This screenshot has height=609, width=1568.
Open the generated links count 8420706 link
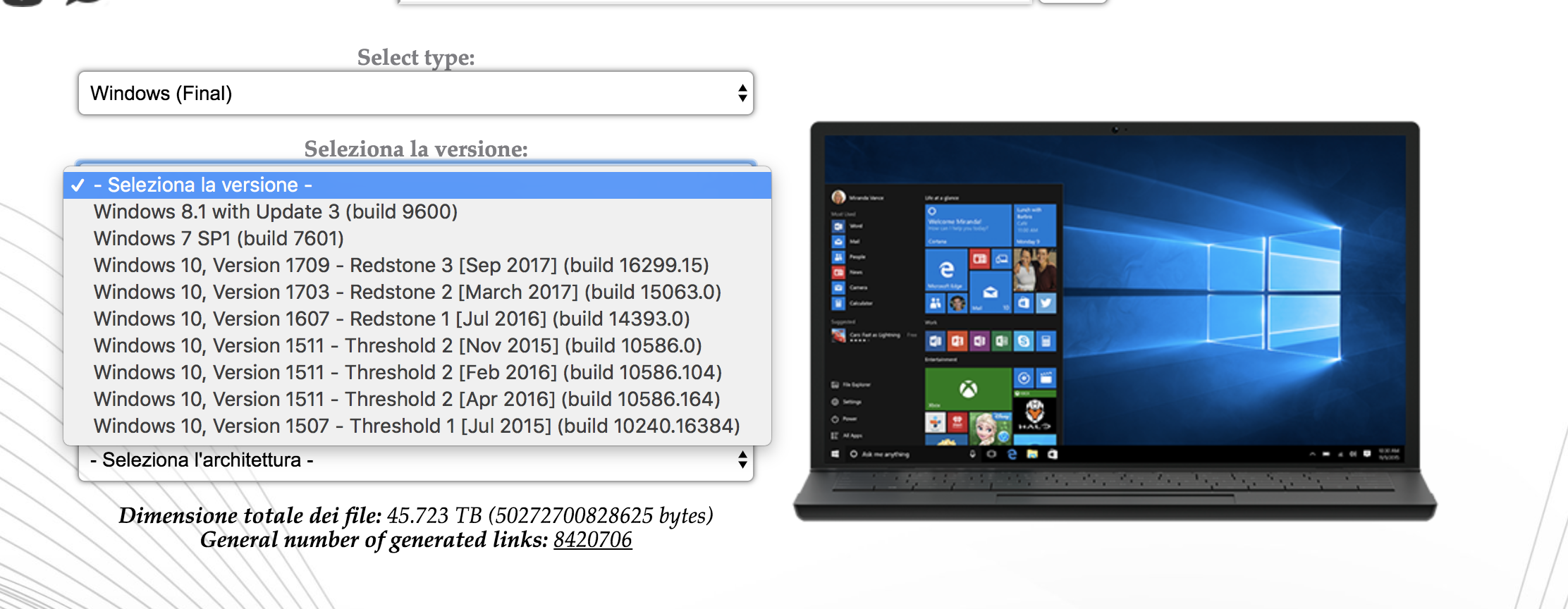click(592, 540)
